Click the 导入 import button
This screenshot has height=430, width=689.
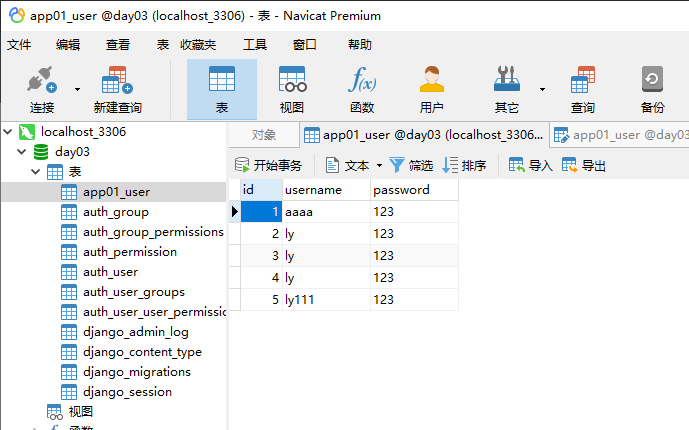(530, 166)
